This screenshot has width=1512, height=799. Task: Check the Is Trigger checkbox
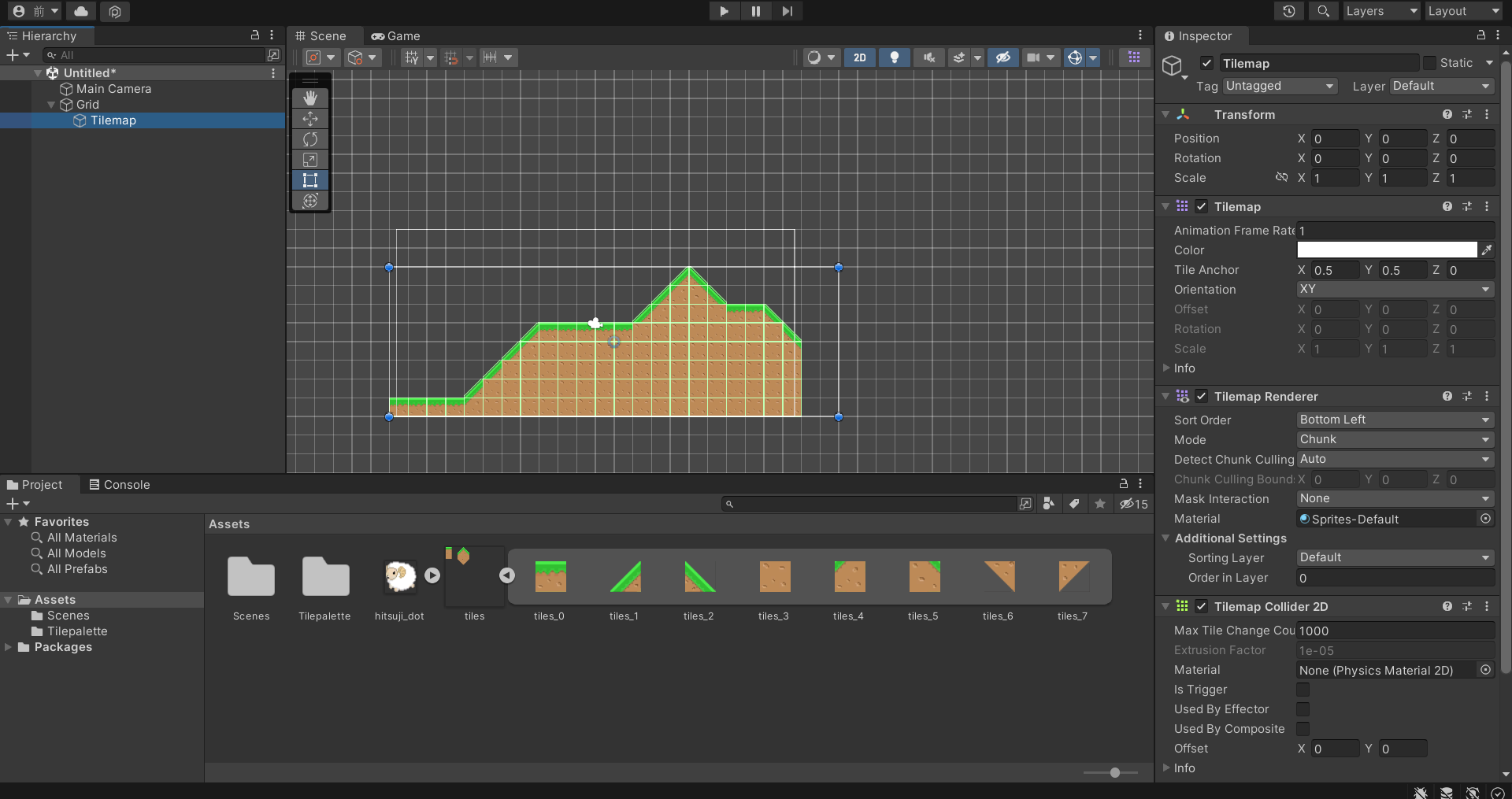[x=1303, y=690]
